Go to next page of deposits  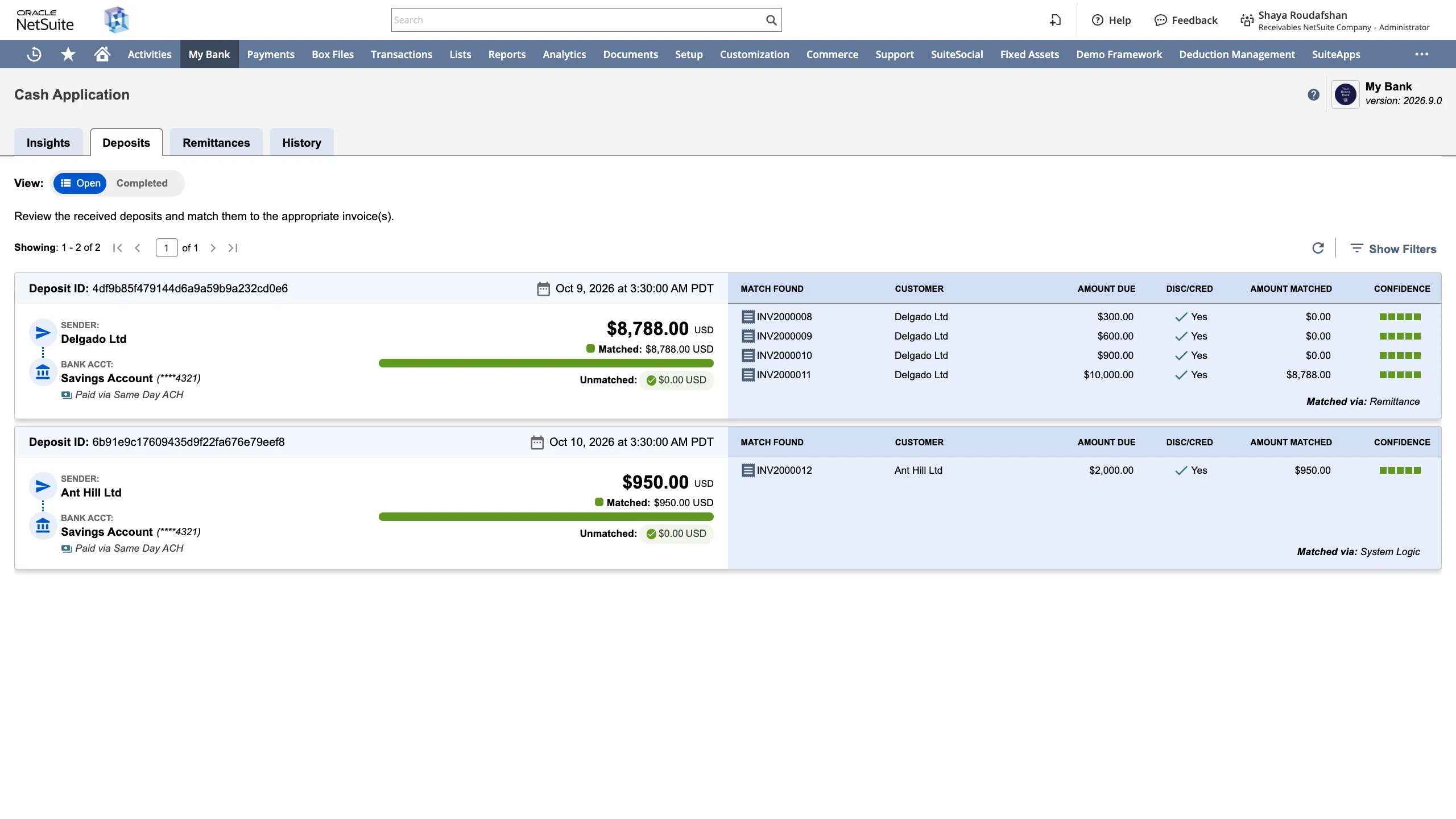pos(213,248)
